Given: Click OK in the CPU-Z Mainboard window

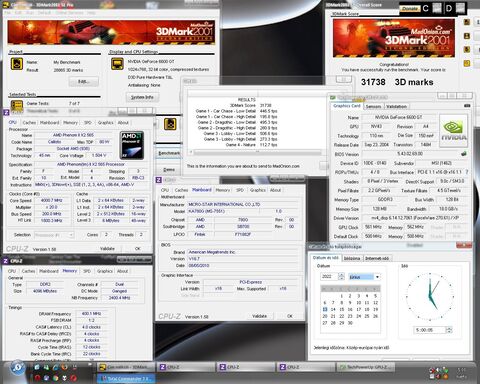Looking at the screenshot, I should coord(290,316).
